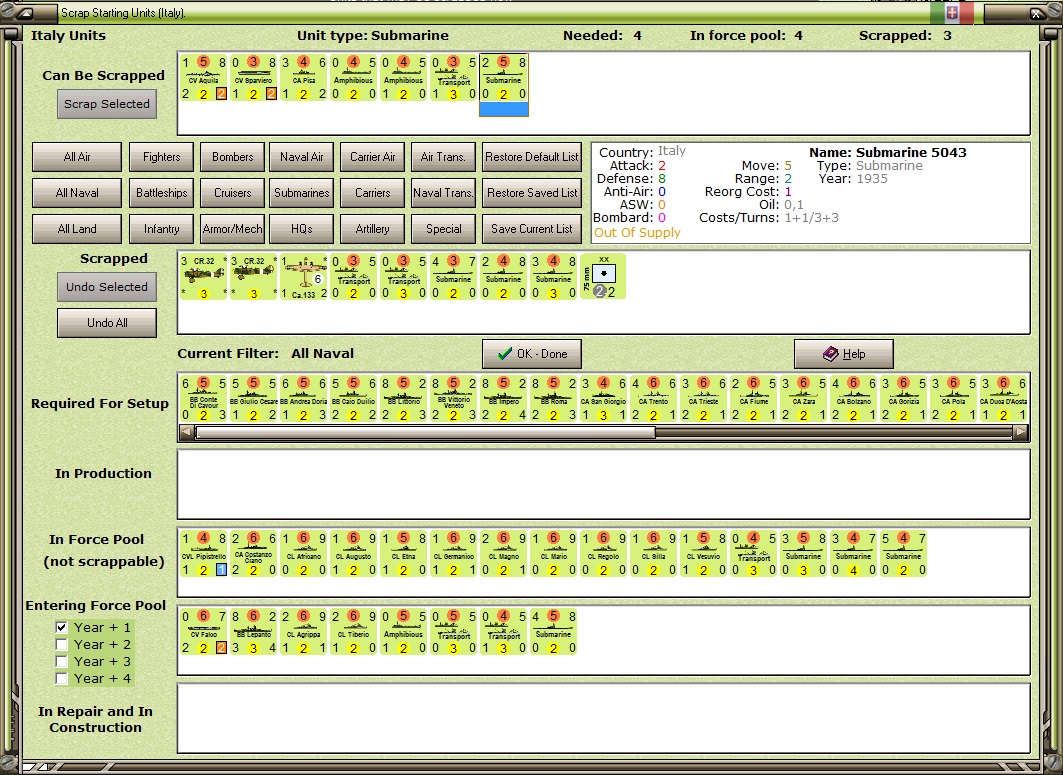1063x775 pixels.
Task: Select CL Agrippa in Entering Force Pool
Action: pyautogui.click(x=304, y=632)
